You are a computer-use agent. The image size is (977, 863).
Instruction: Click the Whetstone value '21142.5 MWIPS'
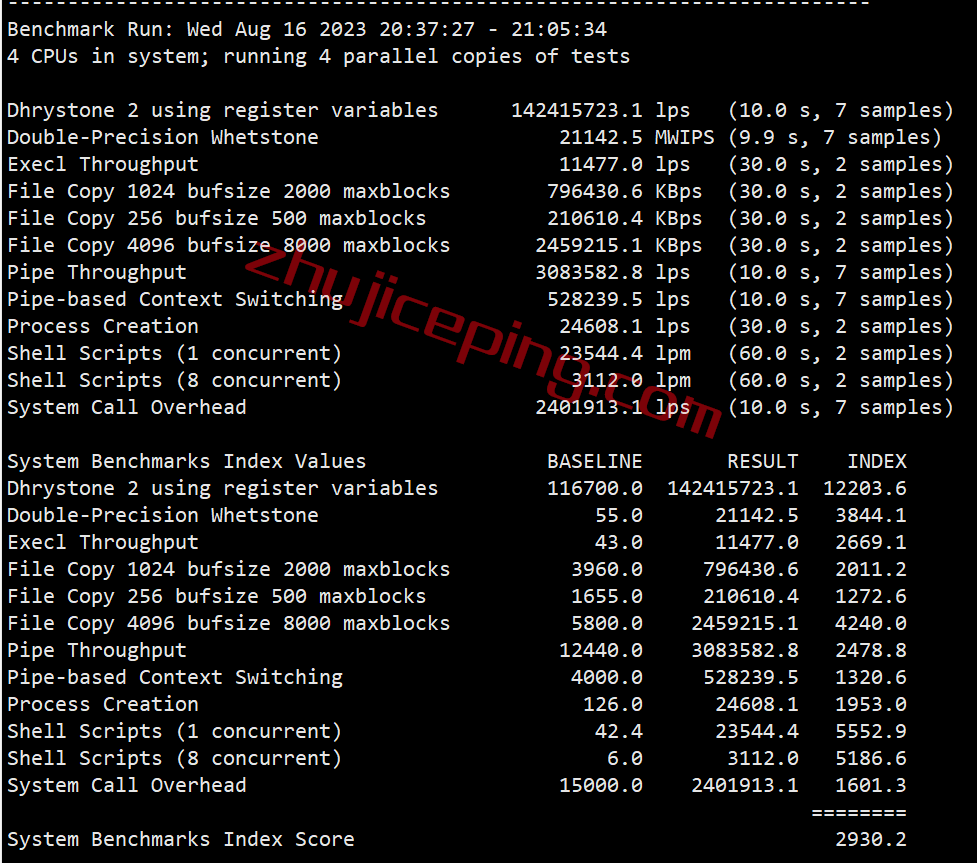pos(637,137)
